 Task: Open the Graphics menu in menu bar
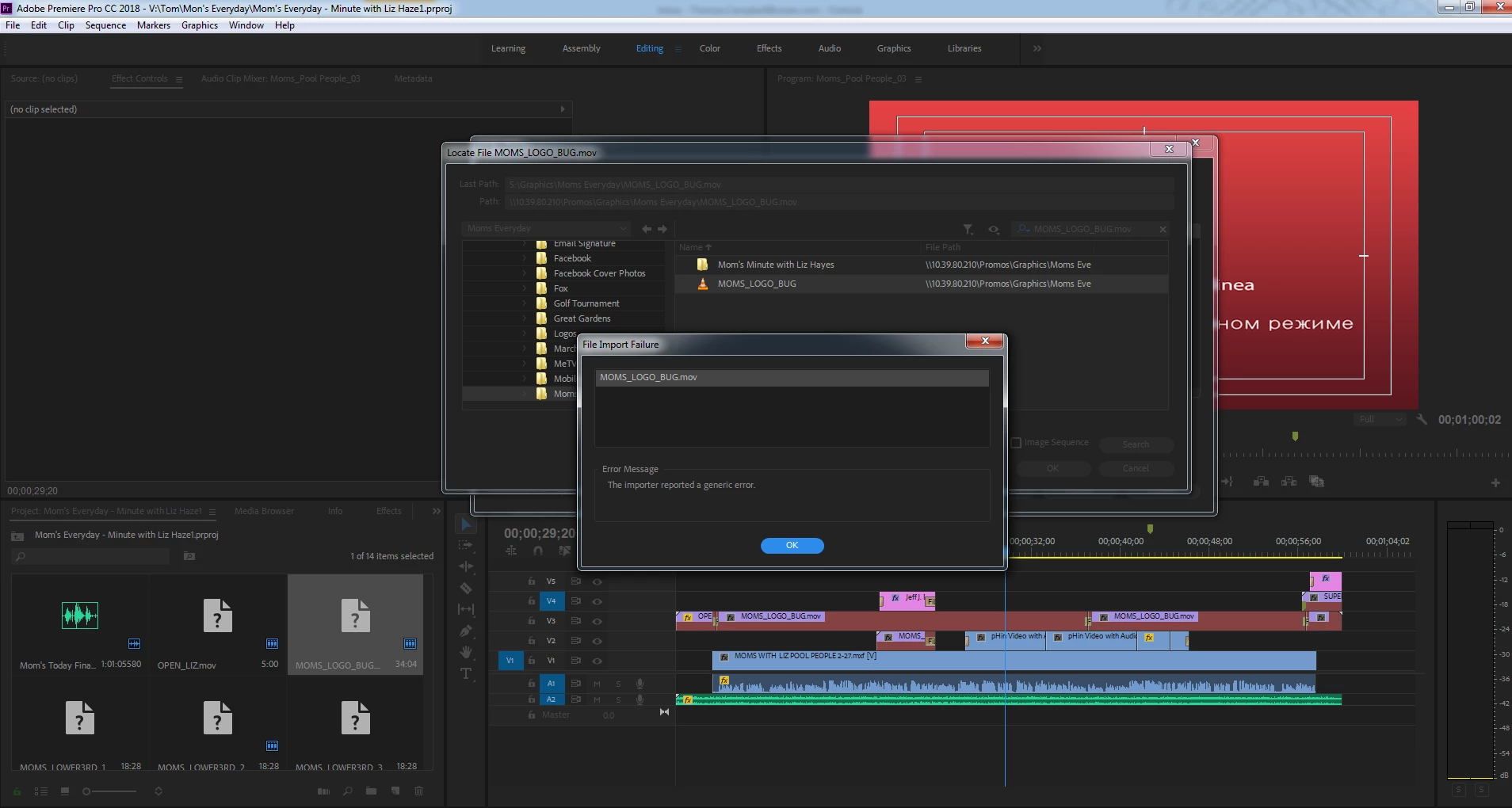click(x=200, y=25)
